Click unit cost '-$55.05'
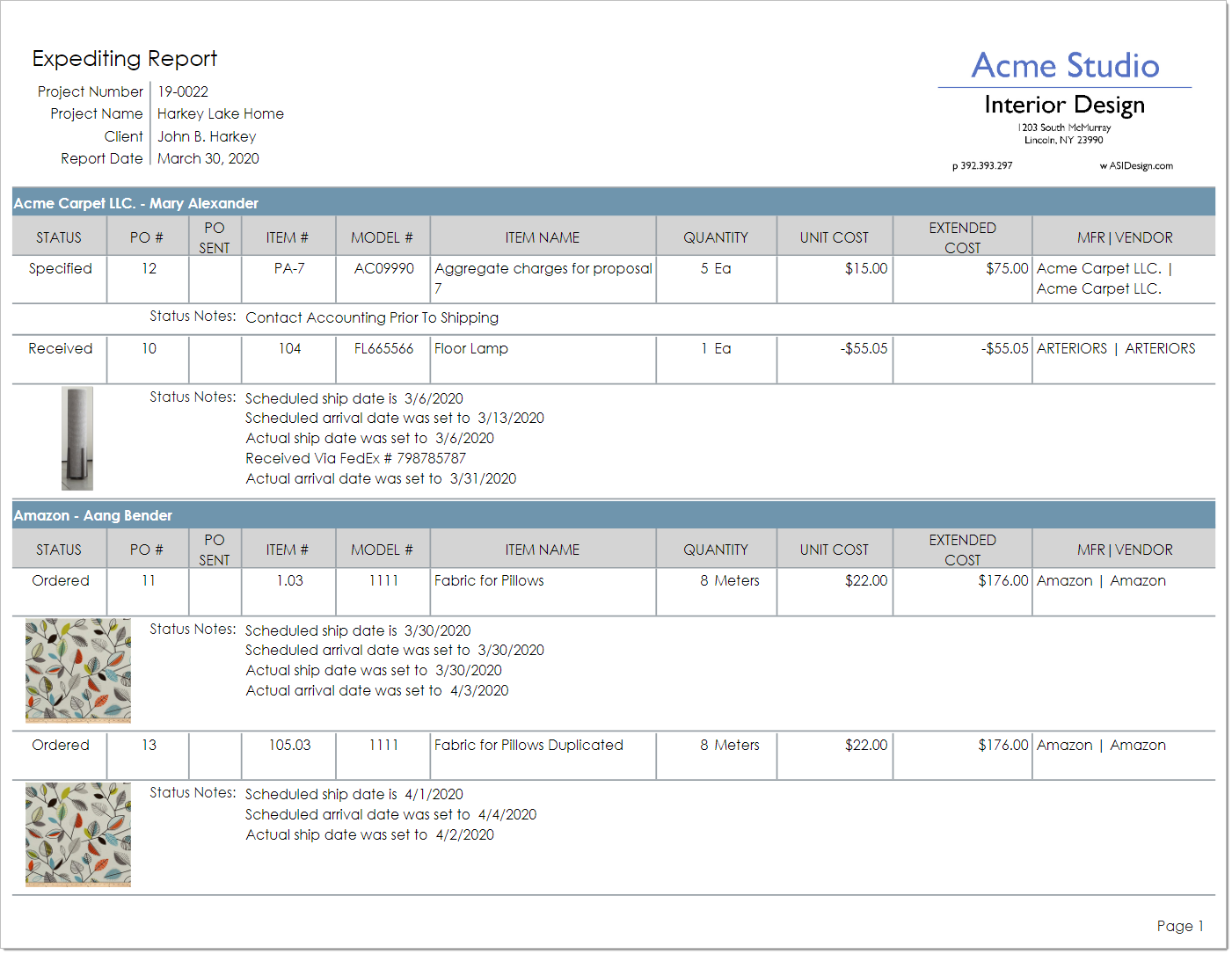 pyautogui.click(x=864, y=349)
